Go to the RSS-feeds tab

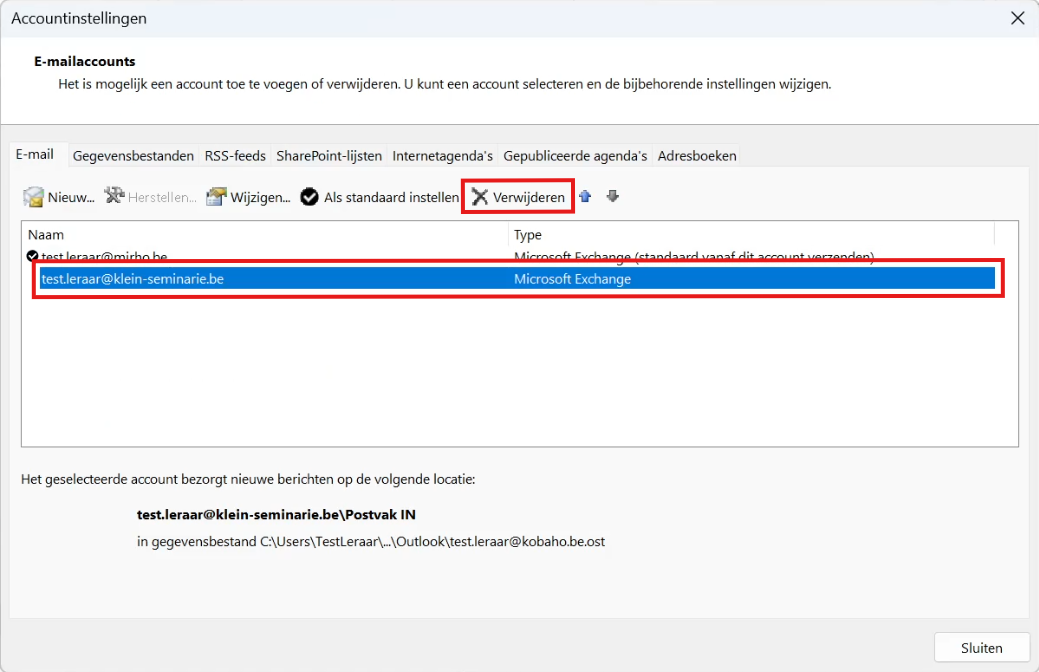(x=235, y=156)
